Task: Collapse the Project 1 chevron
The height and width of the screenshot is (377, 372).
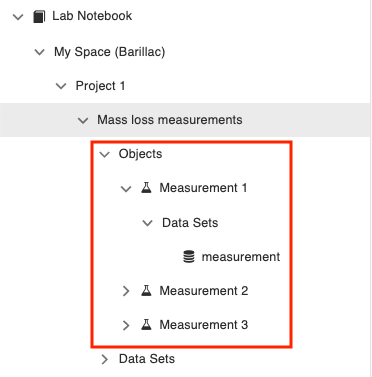Action: pos(61,86)
